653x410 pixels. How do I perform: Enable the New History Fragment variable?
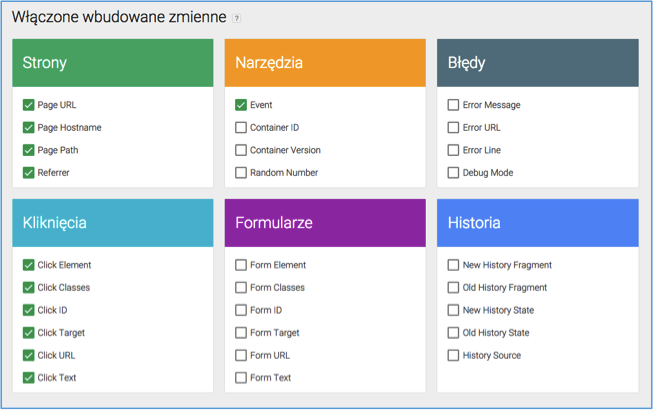(453, 265)
